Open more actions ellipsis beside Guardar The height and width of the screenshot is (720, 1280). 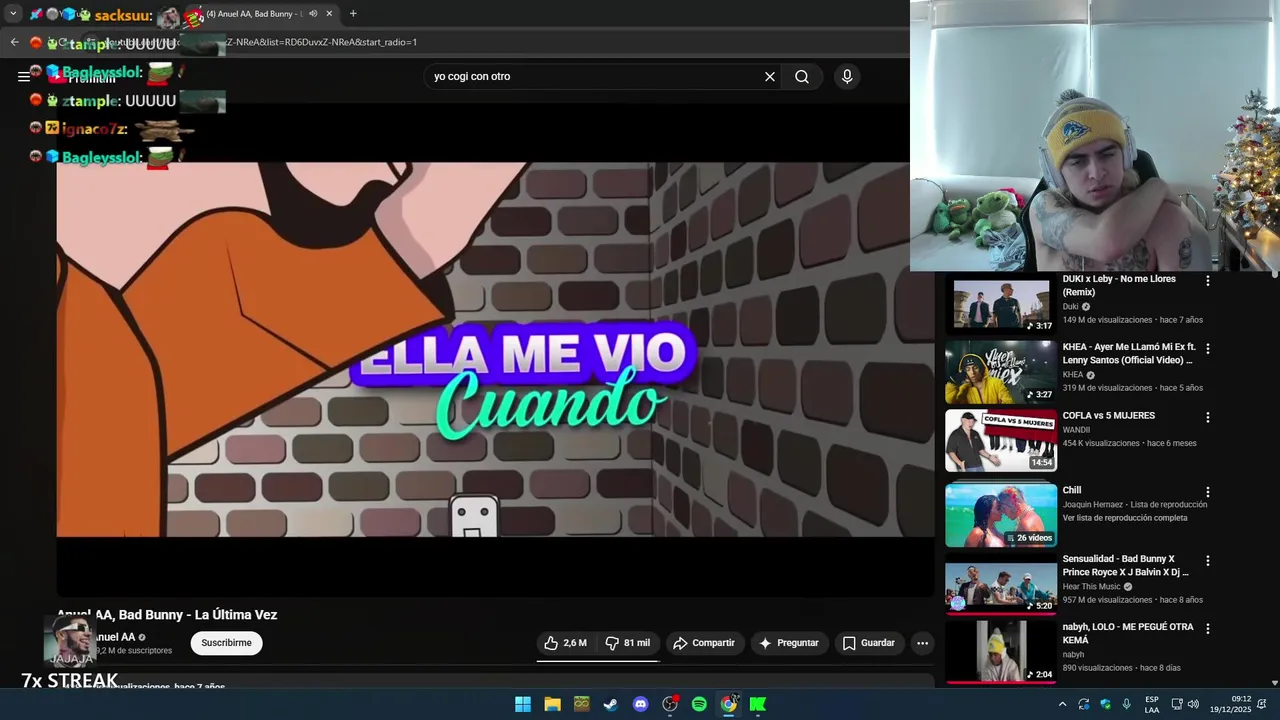coord(922,643)
